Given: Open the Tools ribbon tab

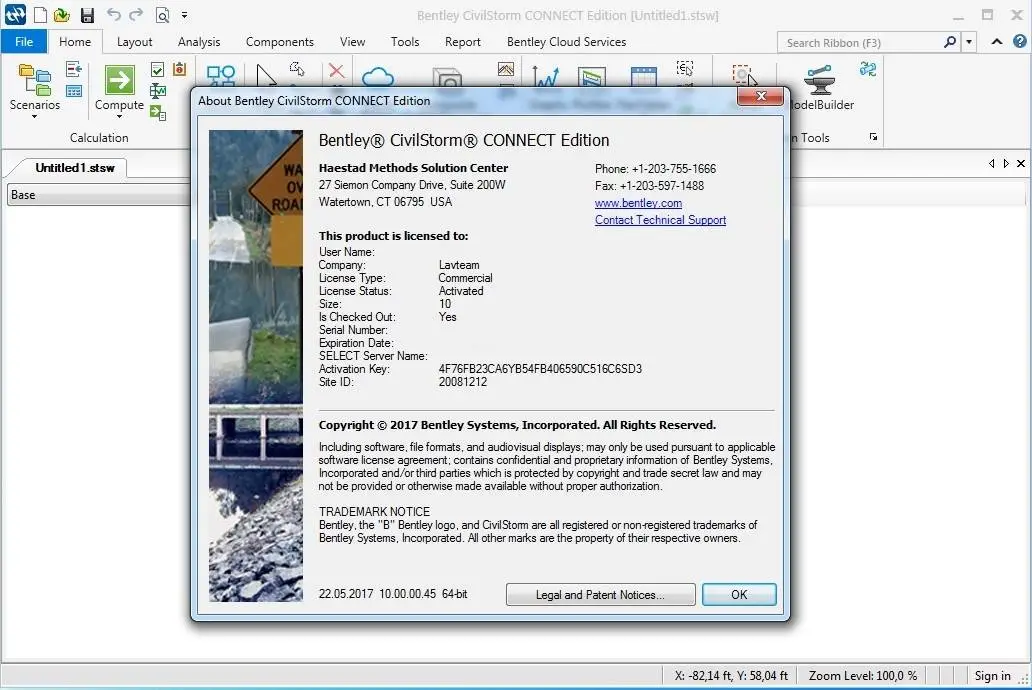Looking at the screenshot, I should click(405, 41).
